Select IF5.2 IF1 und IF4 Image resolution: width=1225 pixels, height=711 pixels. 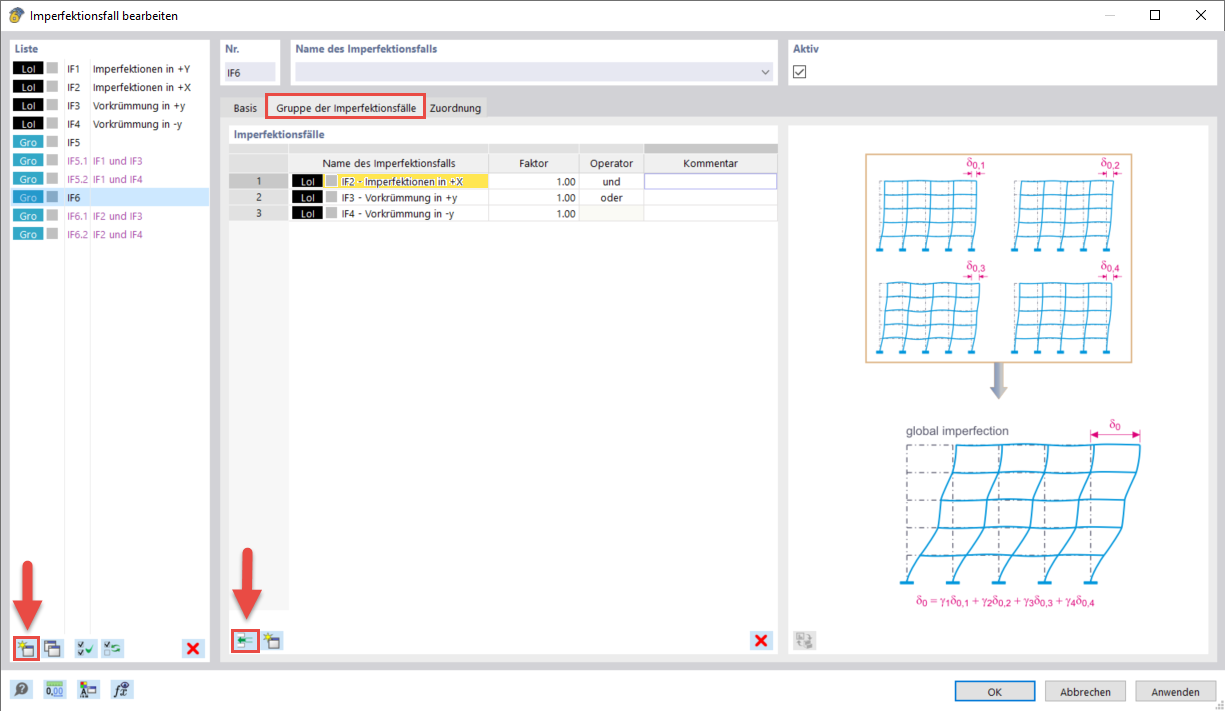pyautogui.click(x=110, y=179)
